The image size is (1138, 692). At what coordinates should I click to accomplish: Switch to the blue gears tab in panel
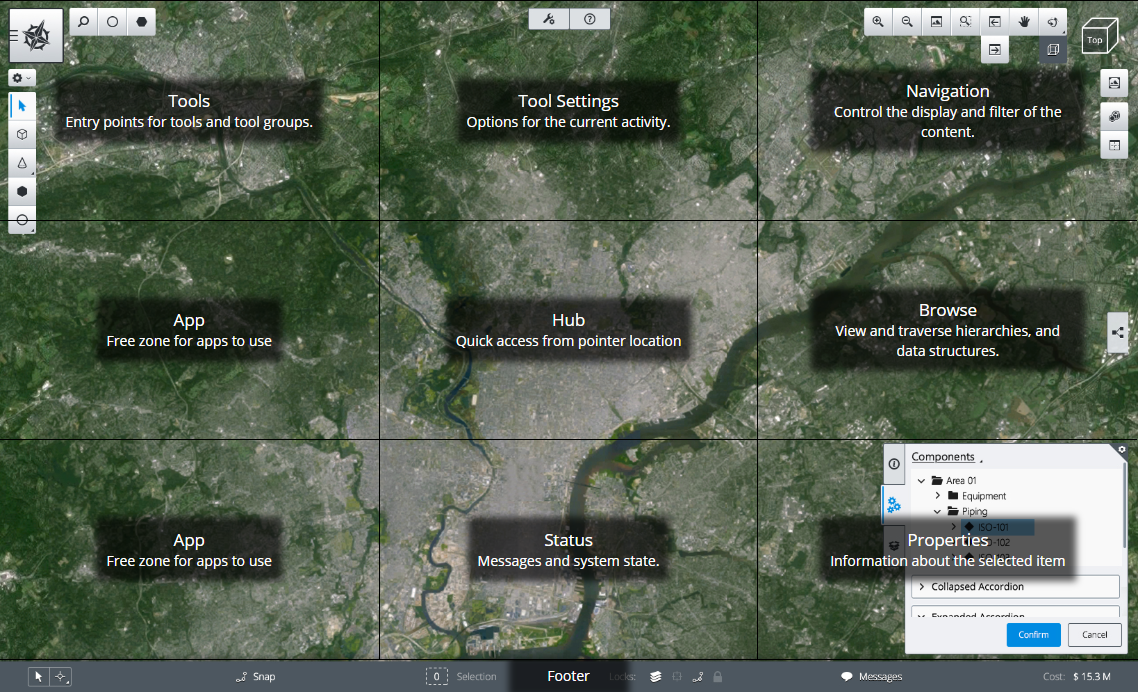pos(893,505)
